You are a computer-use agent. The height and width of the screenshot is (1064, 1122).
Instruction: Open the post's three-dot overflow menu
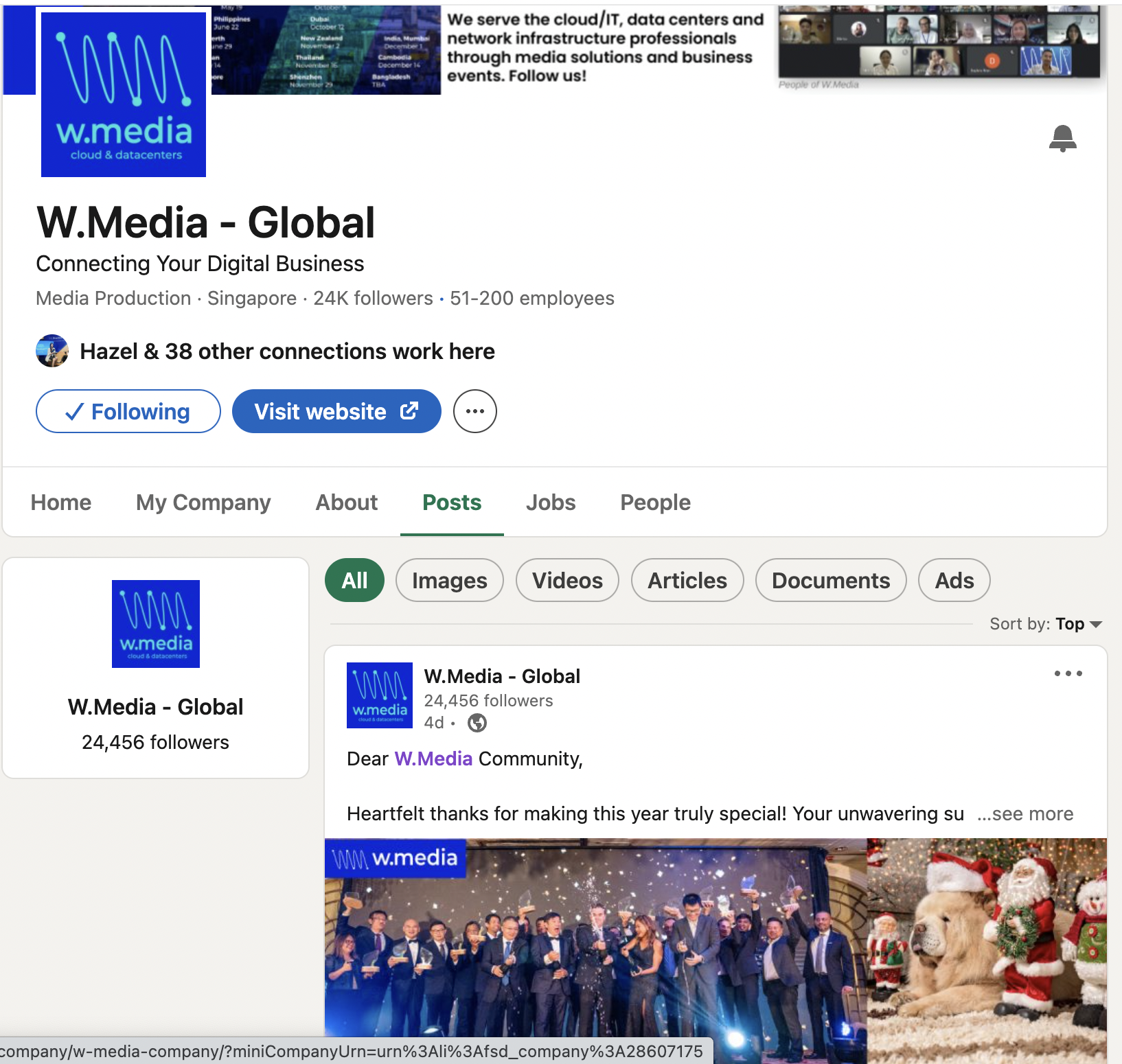click(x=1068, y=673)
